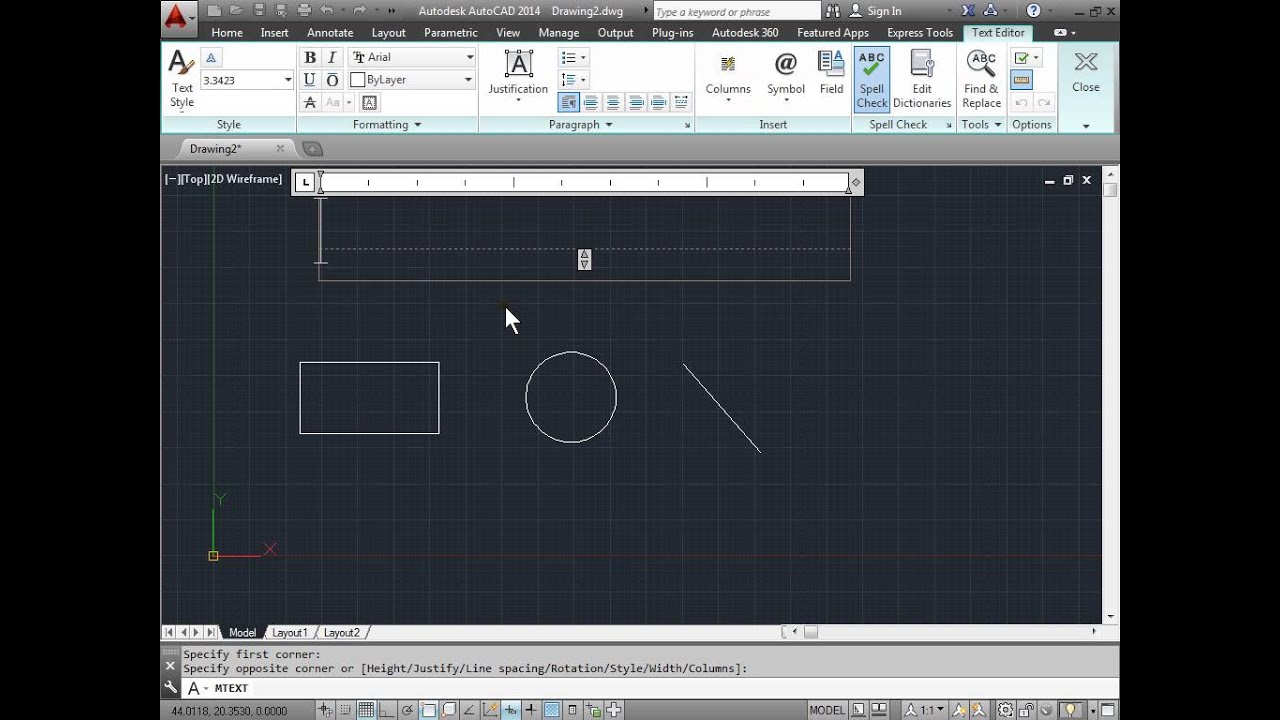This screenshot has height=720, width=1280.
Task: Click the MODEL button in status bar
Action: [827, 710]
